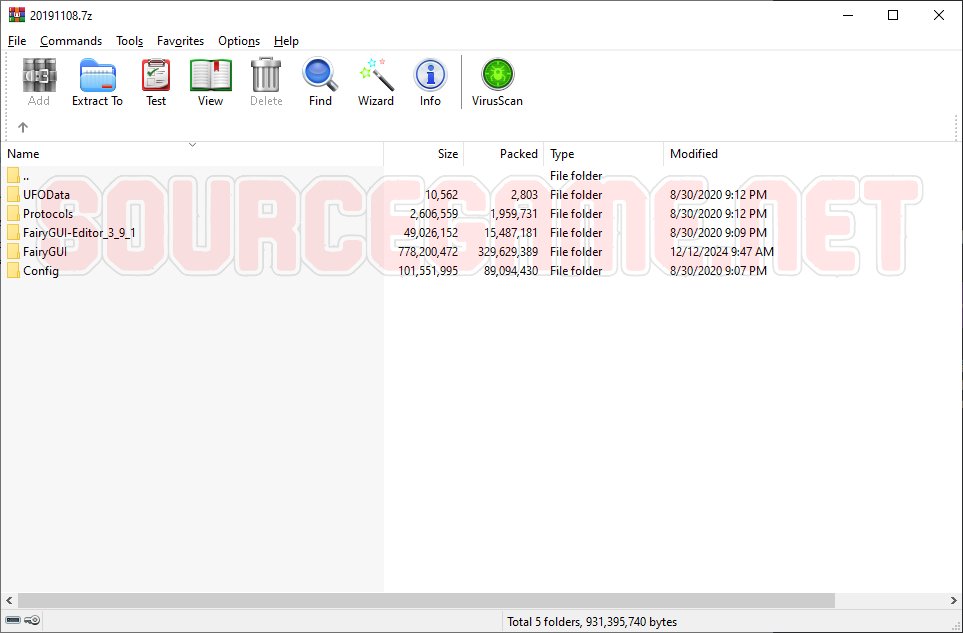This screenshot has width=963, height=633.
Task: Open the File menu
Action: point(17,41)
